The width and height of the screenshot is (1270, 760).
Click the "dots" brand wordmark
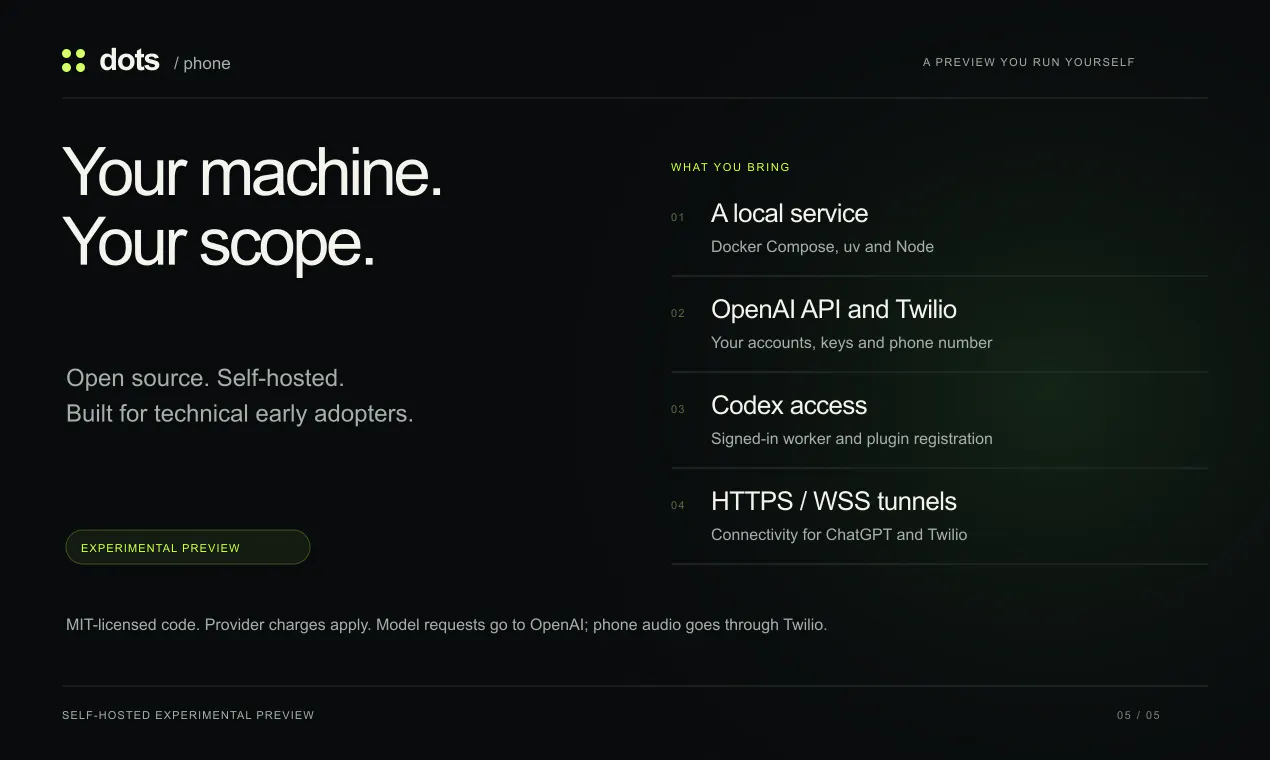[x=129, y=60]
